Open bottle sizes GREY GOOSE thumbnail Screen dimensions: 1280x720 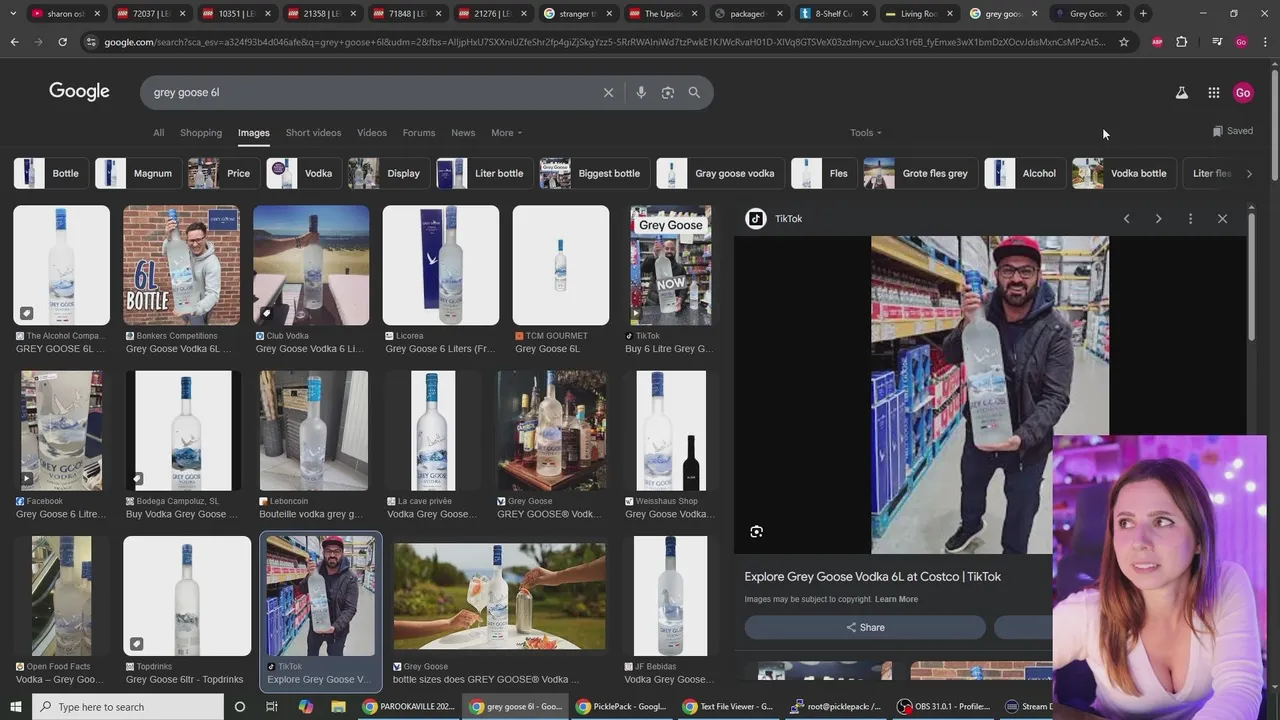(x=499, y=596)
